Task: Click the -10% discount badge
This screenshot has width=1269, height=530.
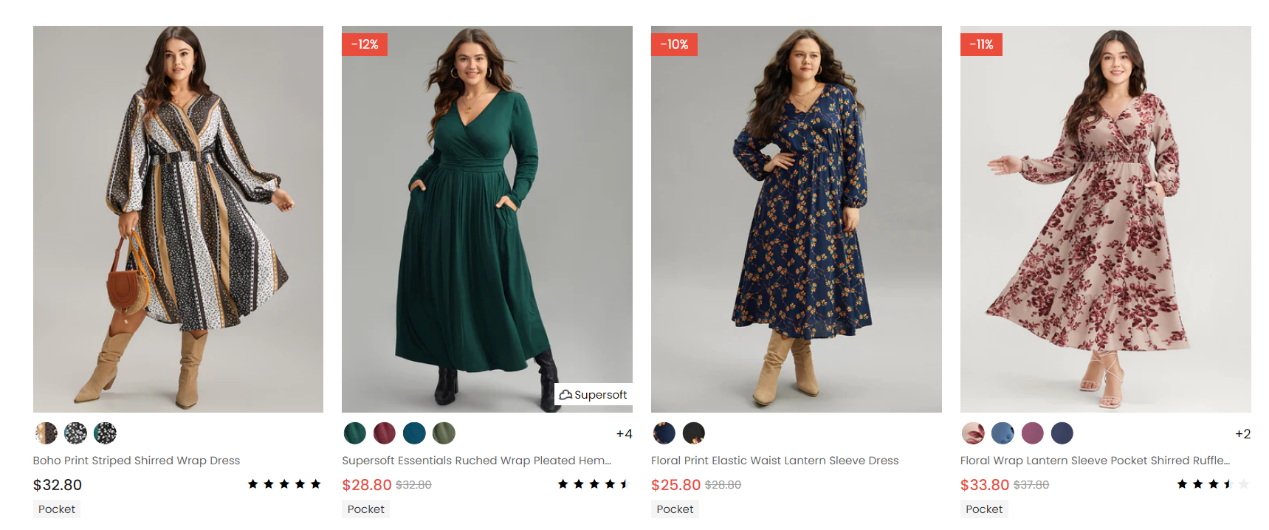Action: point(673,45)
